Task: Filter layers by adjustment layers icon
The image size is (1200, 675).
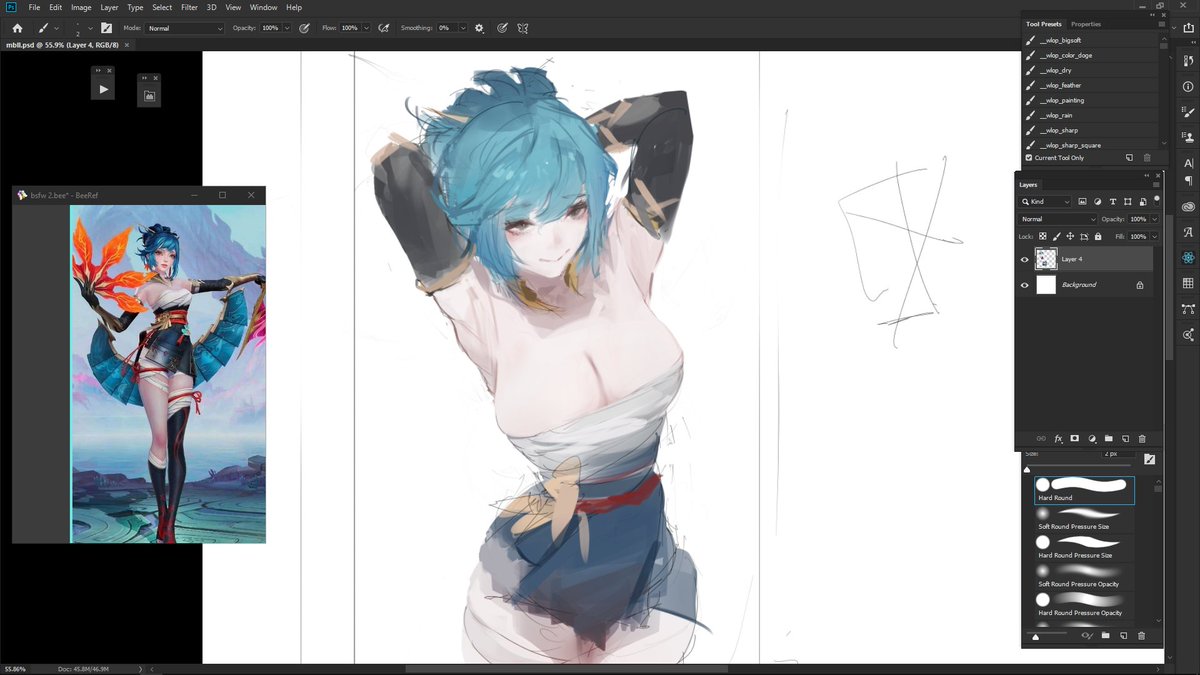Action: click(x=1097, y=202)
